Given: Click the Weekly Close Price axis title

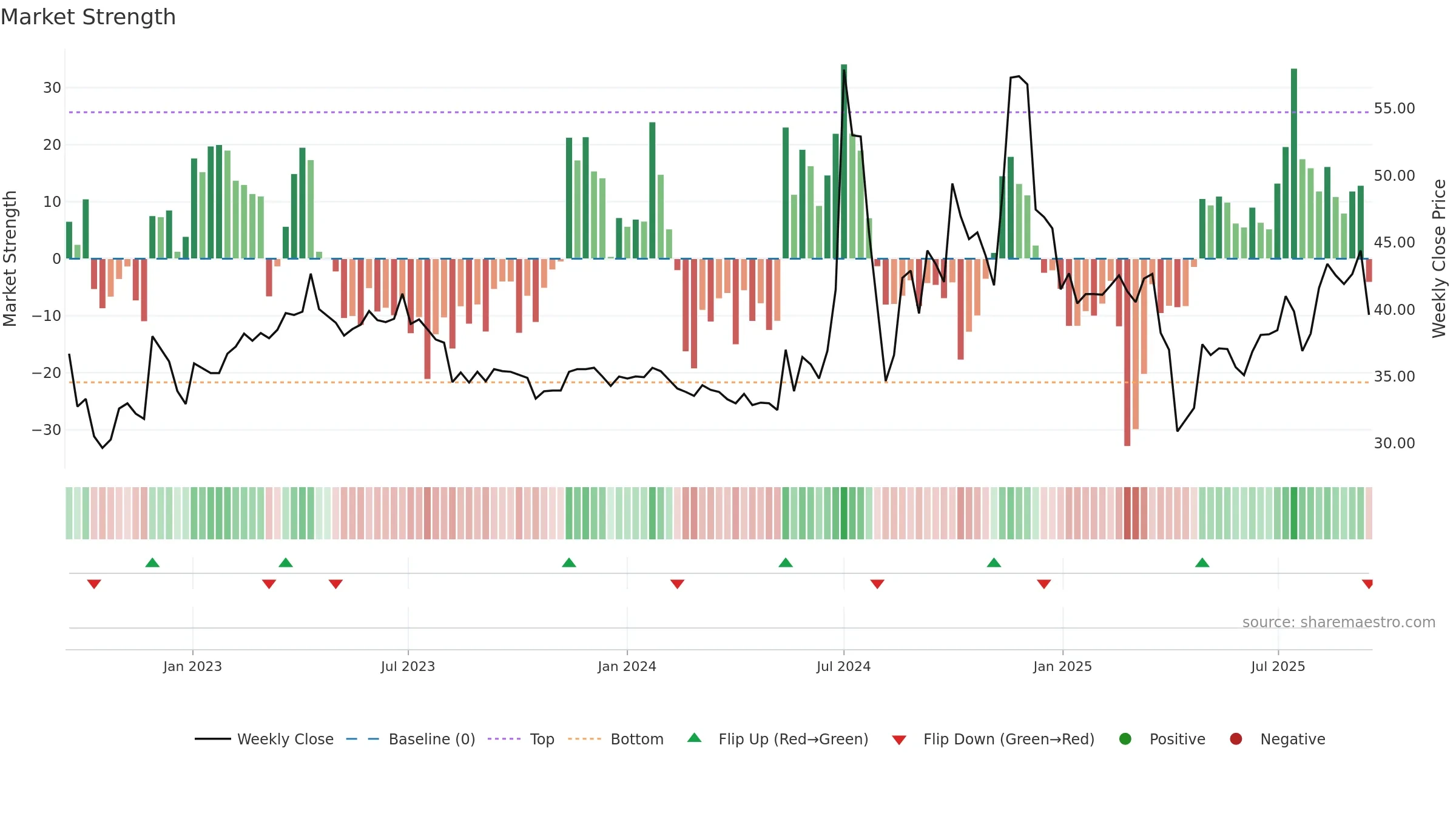Looking at the screenshot, I should point(1439,258).
